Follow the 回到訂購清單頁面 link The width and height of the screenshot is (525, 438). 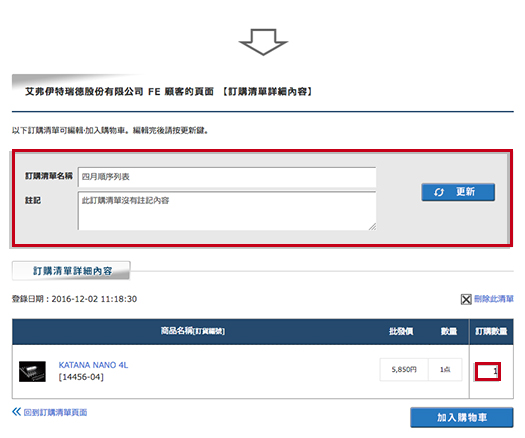coord(55,412)
